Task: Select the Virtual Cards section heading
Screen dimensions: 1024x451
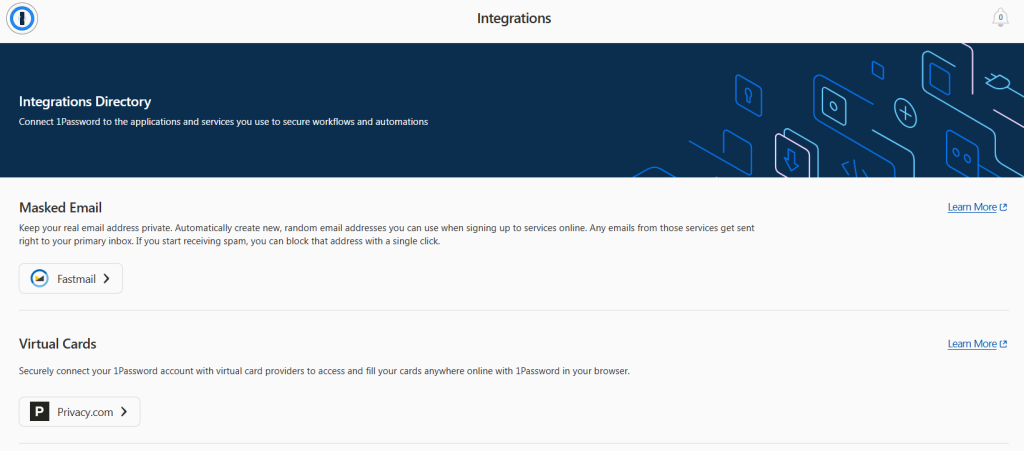Action: pyautogui.click(x=58, y=343)
